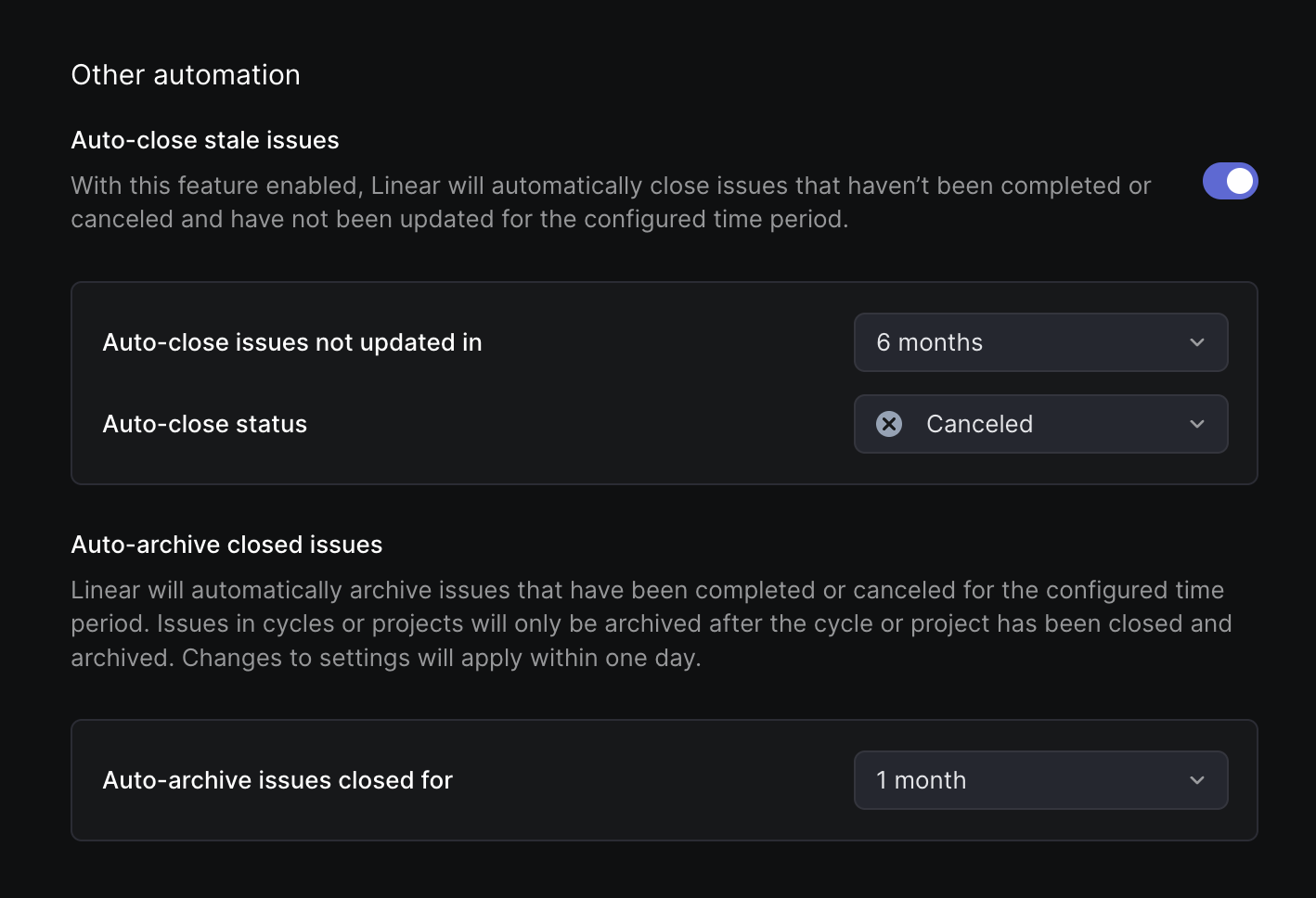Click the Auto-close status label
1316x898 pixels.
pos(204,424)
